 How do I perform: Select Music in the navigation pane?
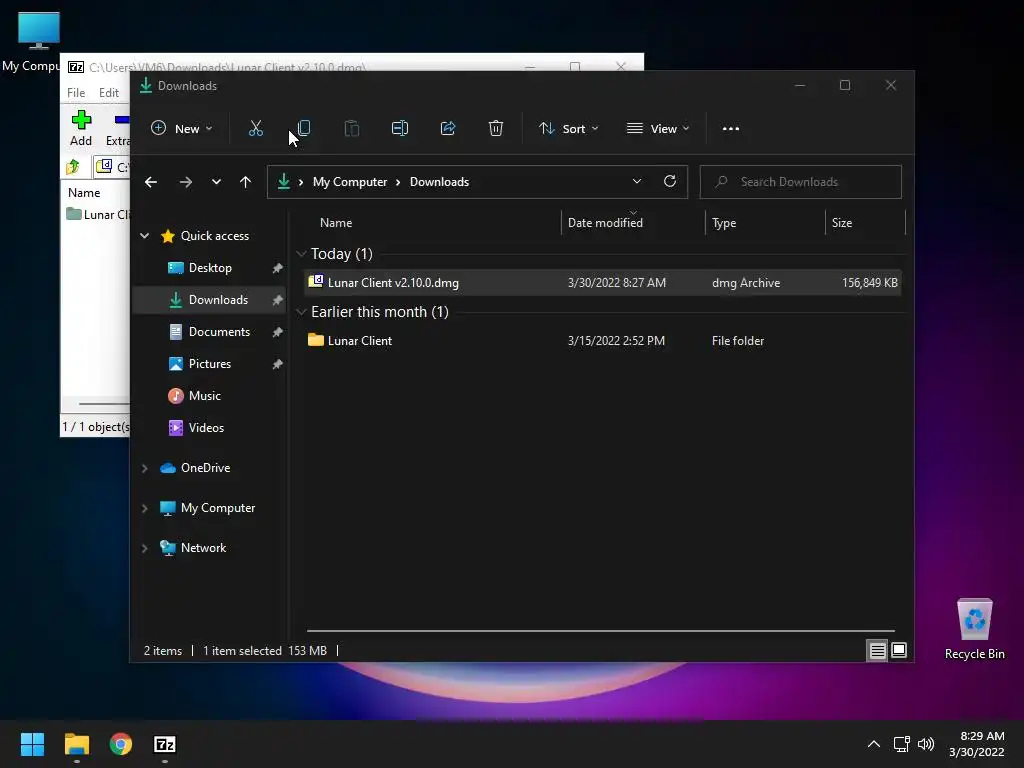[x=210, y=396]
